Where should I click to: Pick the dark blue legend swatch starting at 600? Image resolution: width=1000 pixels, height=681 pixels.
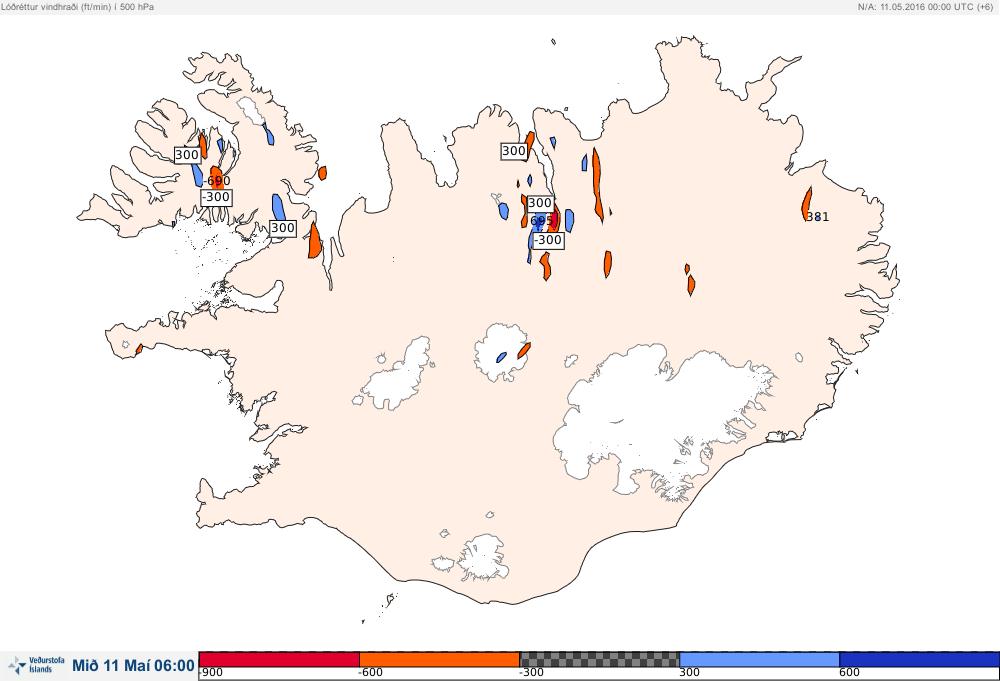(919, 659)
